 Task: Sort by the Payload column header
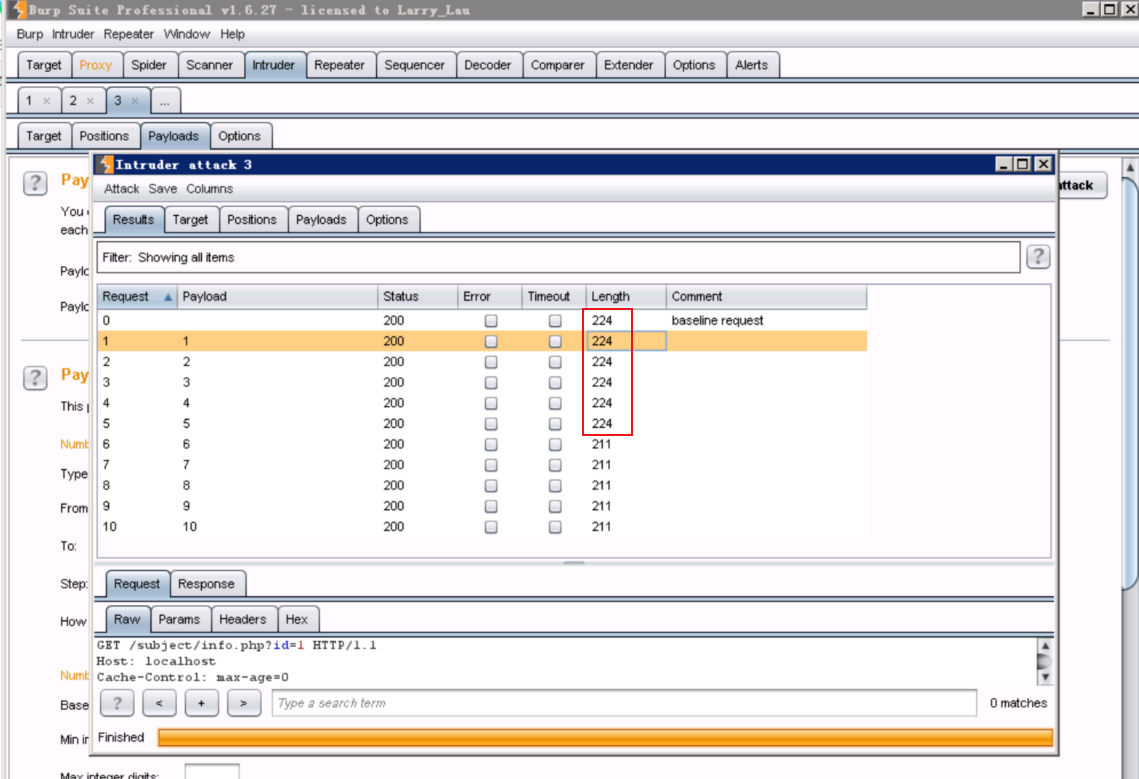277,296
